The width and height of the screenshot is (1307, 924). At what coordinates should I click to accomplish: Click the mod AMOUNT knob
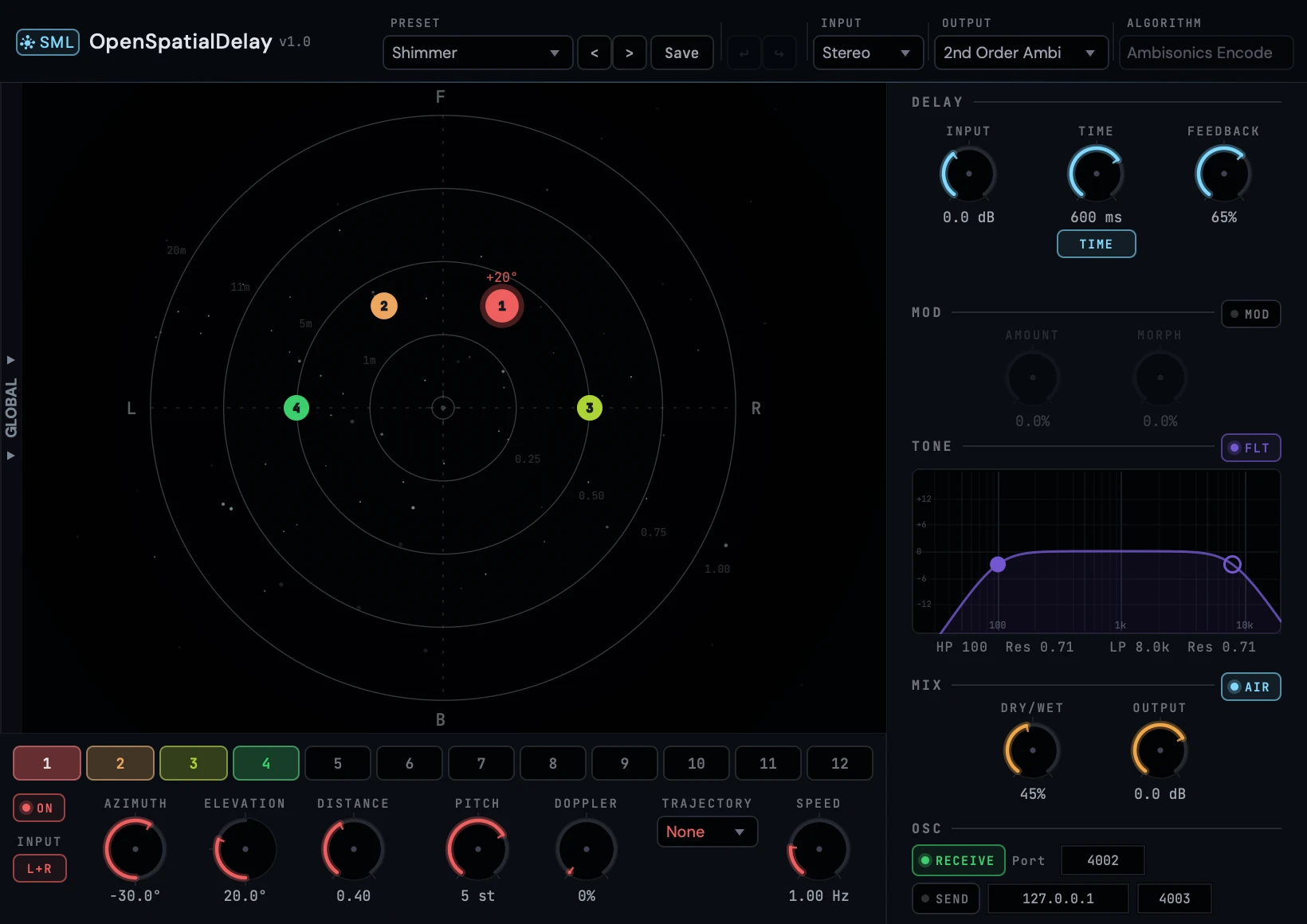1033,378
